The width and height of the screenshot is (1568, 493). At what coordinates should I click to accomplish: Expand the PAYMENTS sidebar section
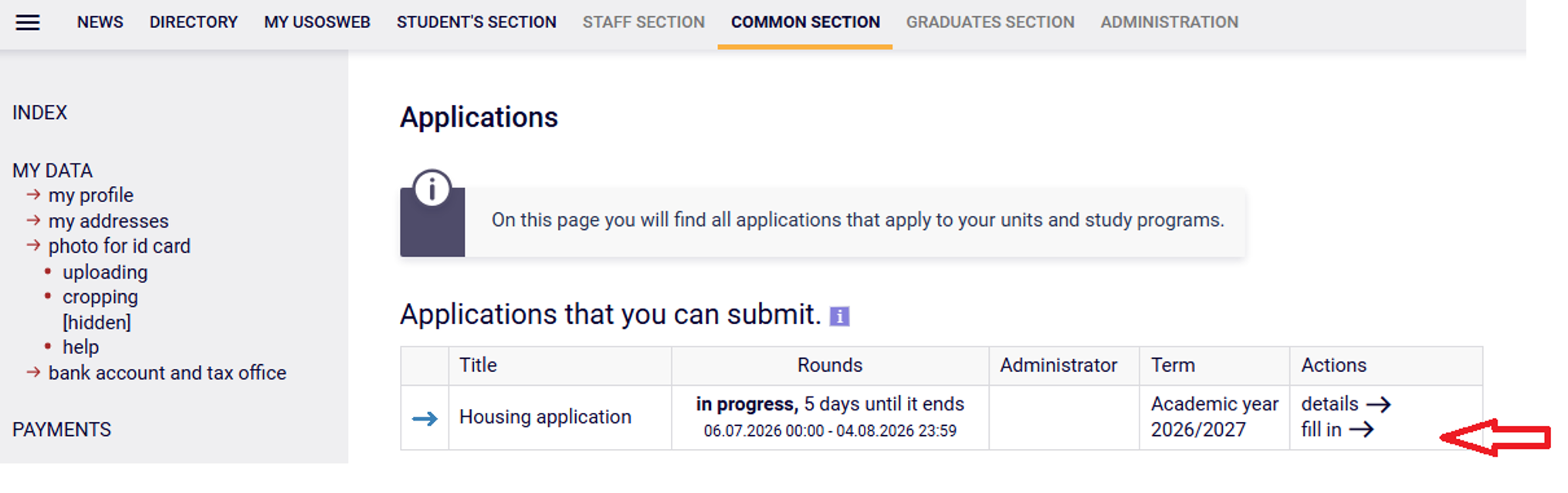(x=62, y=430)
